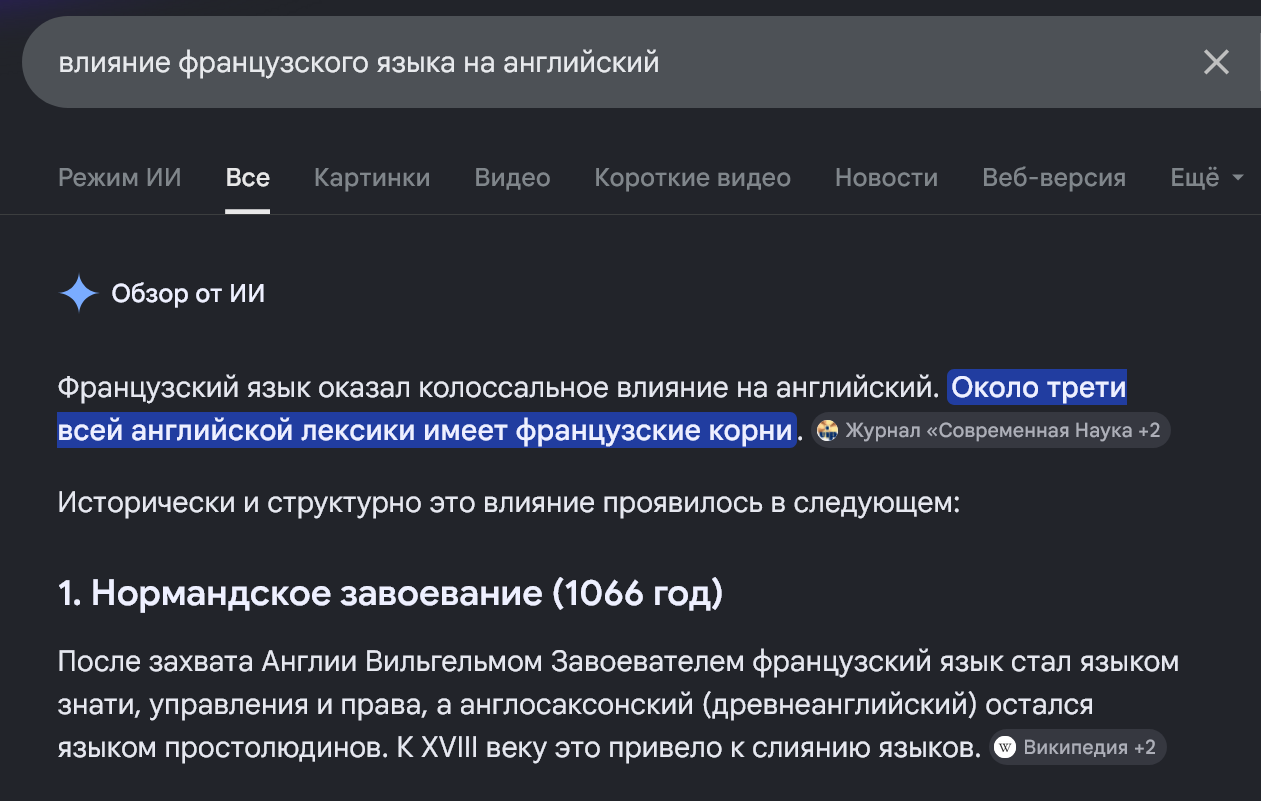Go to the Новости tab
This screenshot has width=1261, height=801.
coord(886,178)
